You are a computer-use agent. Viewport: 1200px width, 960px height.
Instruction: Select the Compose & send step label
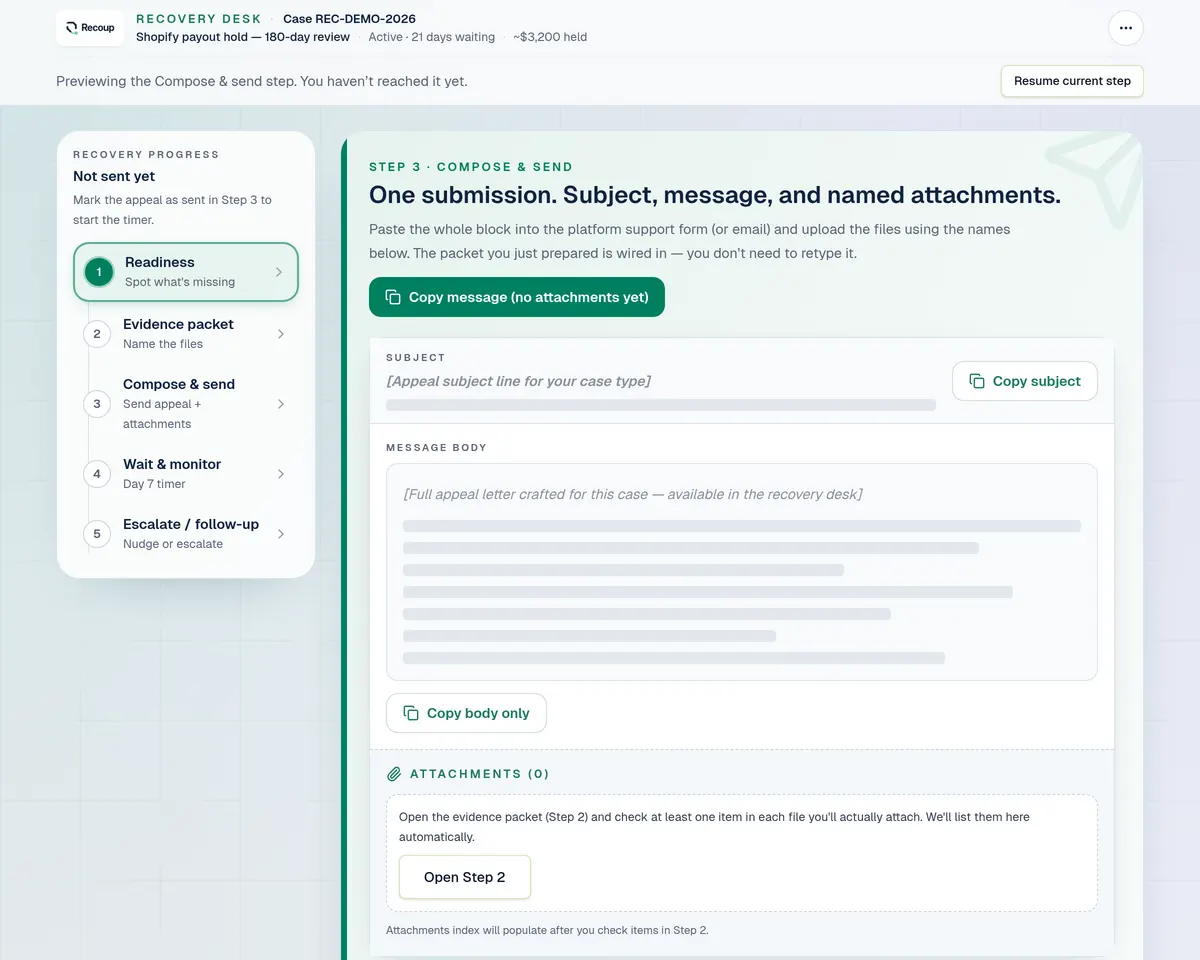click(x=179, y=384)
